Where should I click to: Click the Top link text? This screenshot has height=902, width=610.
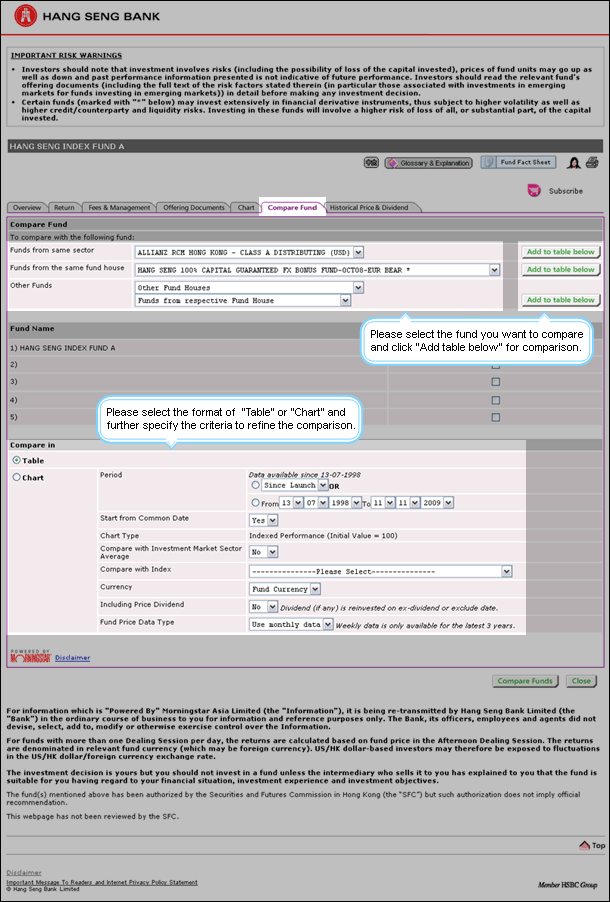click(598, 846)
